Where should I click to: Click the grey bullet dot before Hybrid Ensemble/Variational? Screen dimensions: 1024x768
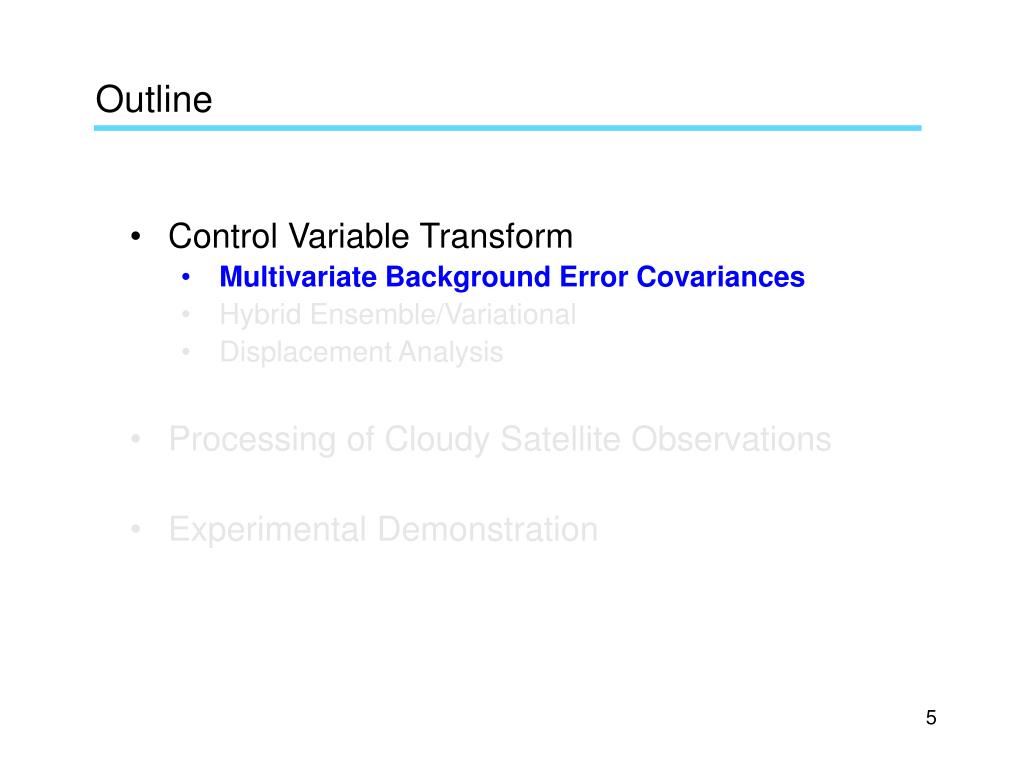(x=186, y=315)
